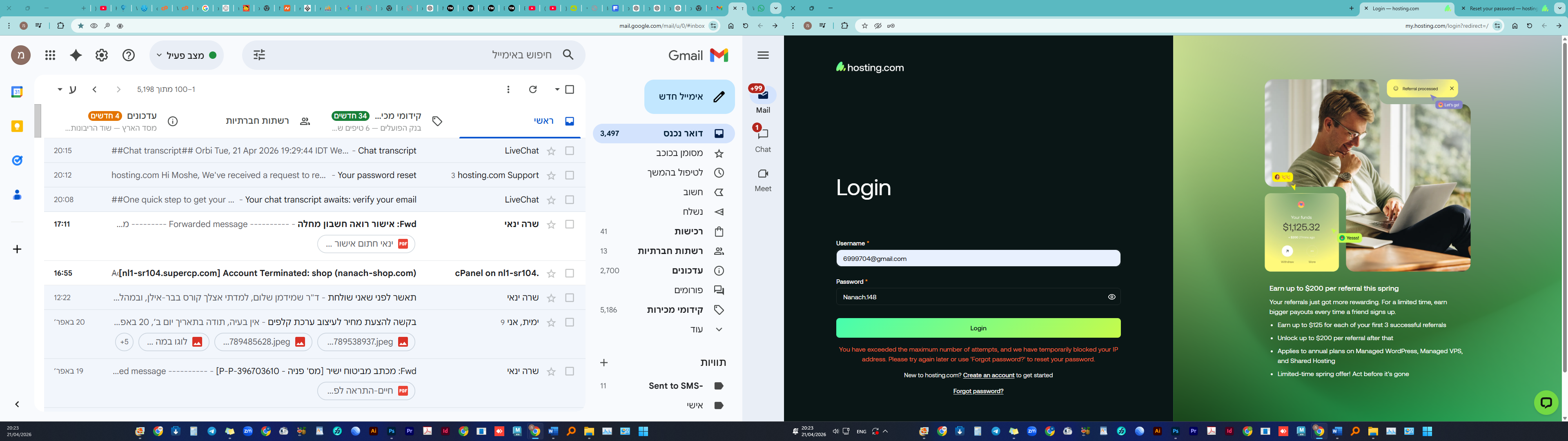This screenshot has height=441, width=1568.
Task: Click the green Login button
Action: 978,328
